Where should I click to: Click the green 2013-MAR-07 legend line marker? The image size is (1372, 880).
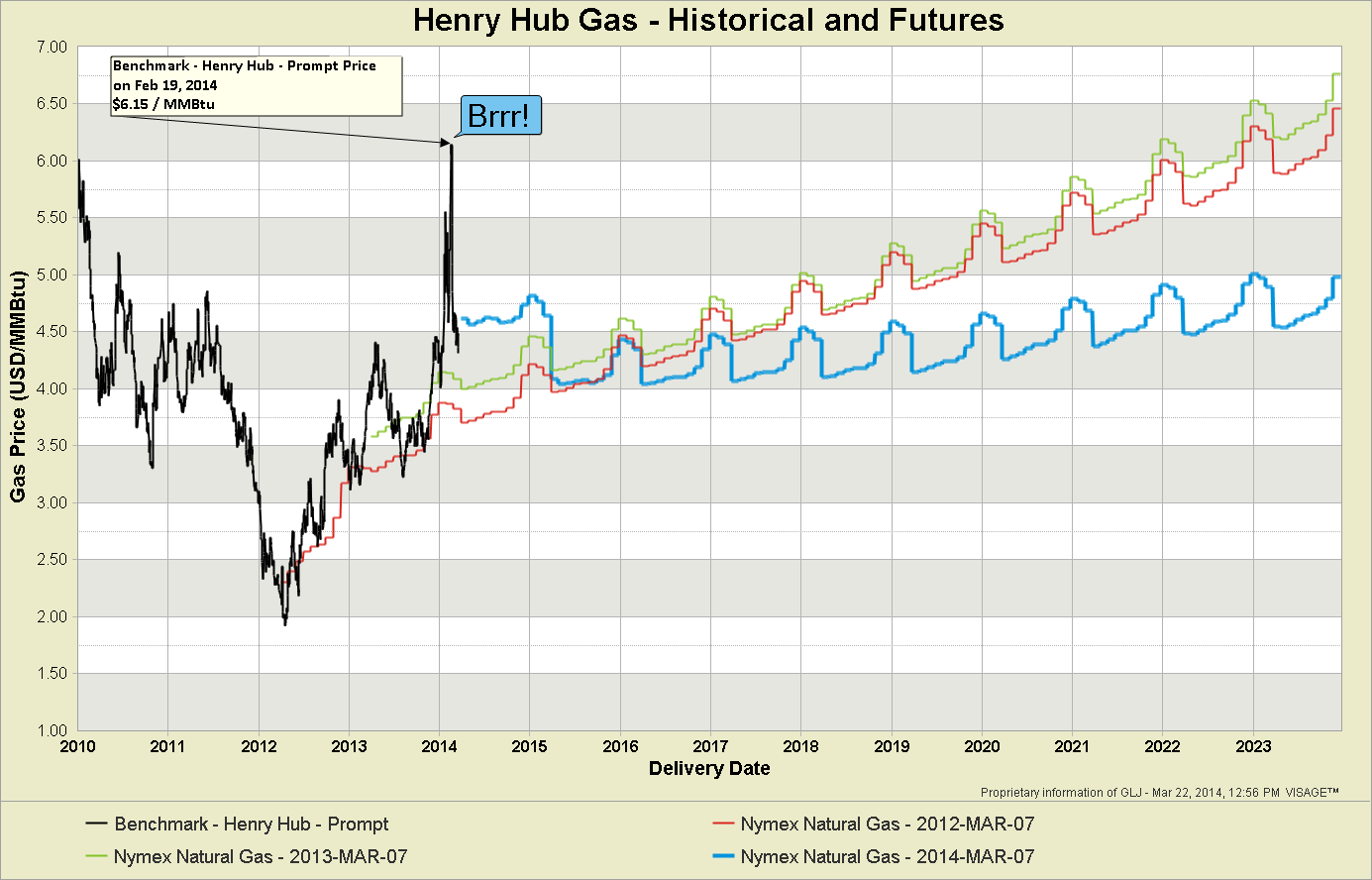coord(97,856)
